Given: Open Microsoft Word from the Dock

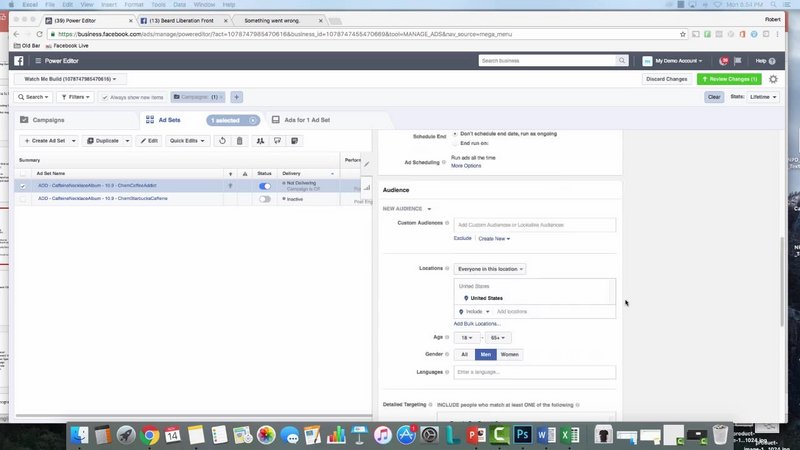Looking at the screenshot, I should pyautogui.click(x=546, y=435).
